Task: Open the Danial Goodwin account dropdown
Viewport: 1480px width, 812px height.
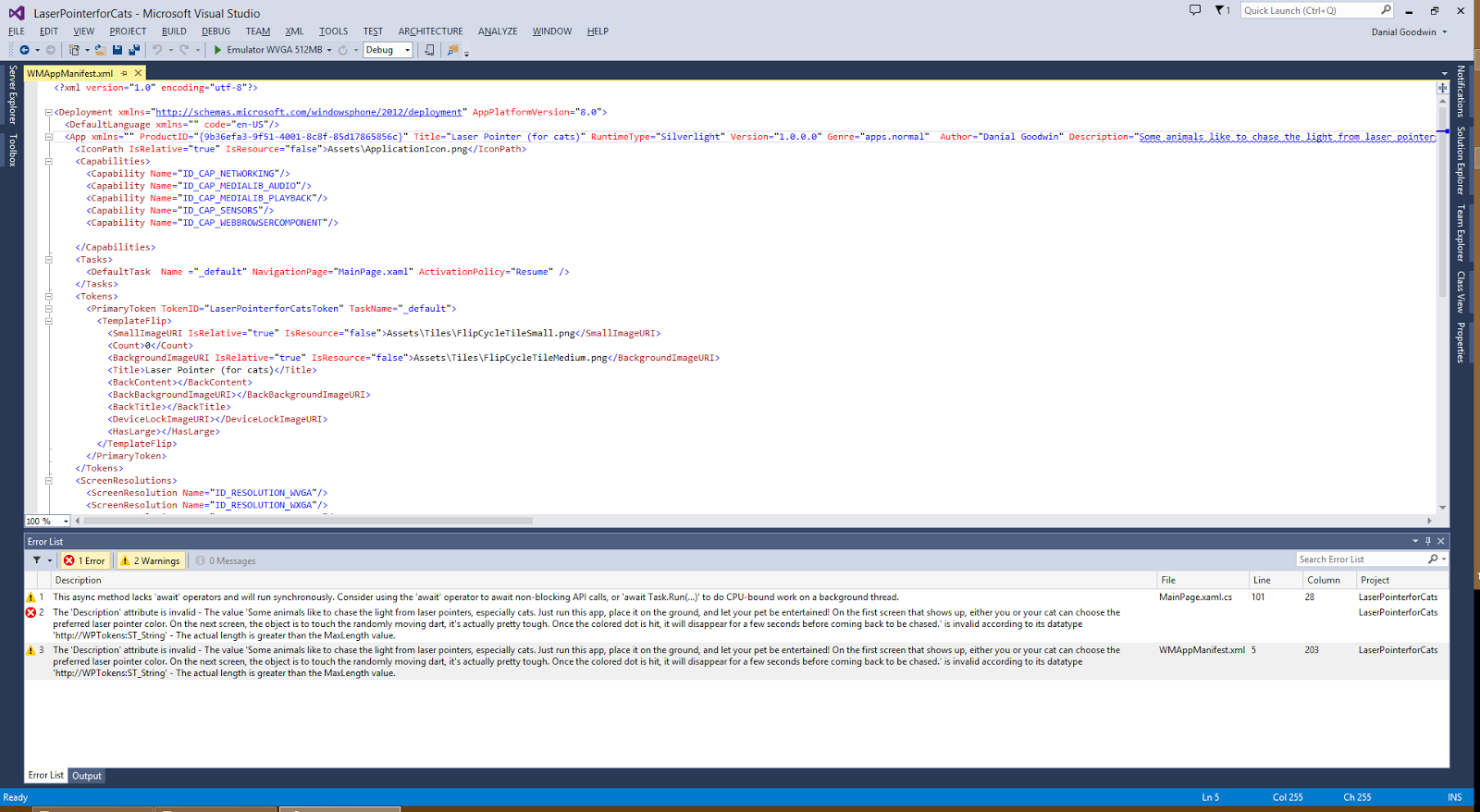Action: [x=1409, y=31]
